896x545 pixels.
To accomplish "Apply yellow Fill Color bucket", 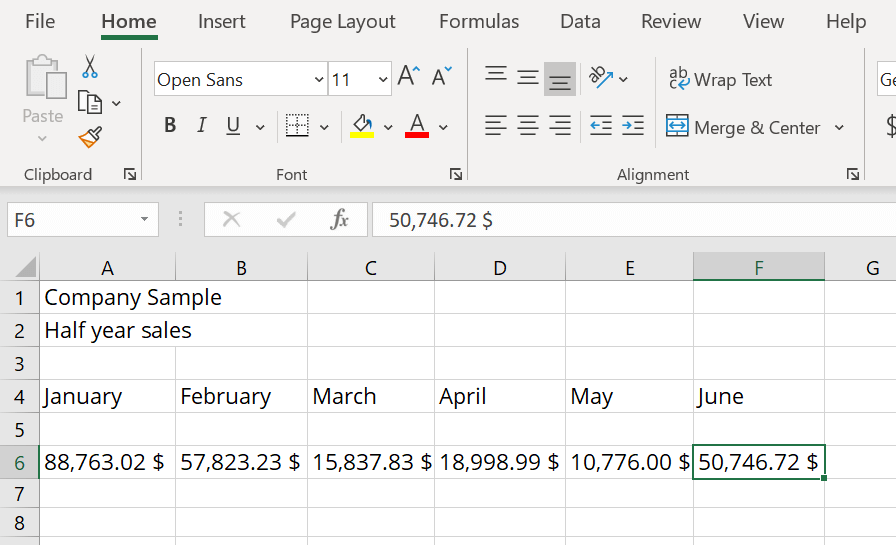I will pos(362,126).
